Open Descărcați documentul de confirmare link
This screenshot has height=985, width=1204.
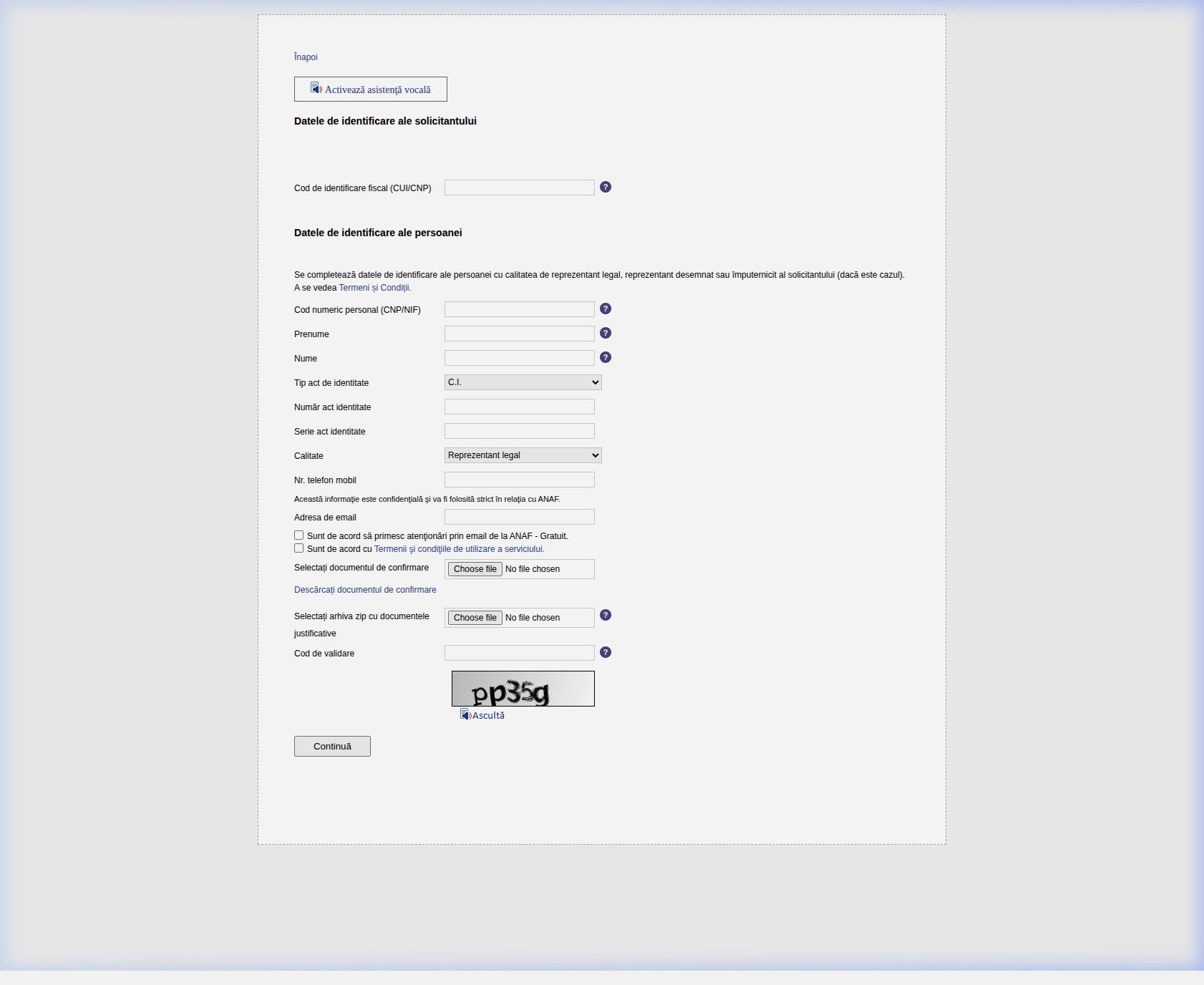coord(365,590)
